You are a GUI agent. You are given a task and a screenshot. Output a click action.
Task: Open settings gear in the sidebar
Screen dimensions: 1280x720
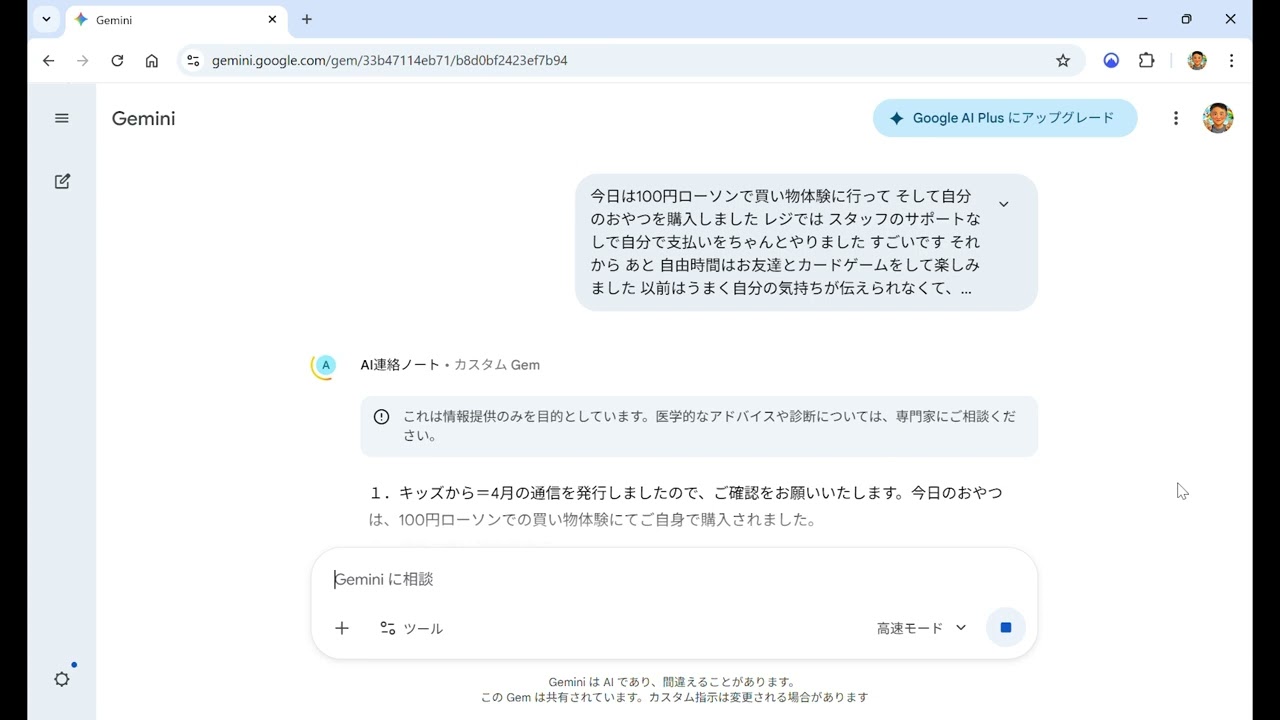[x=62, y=679]
